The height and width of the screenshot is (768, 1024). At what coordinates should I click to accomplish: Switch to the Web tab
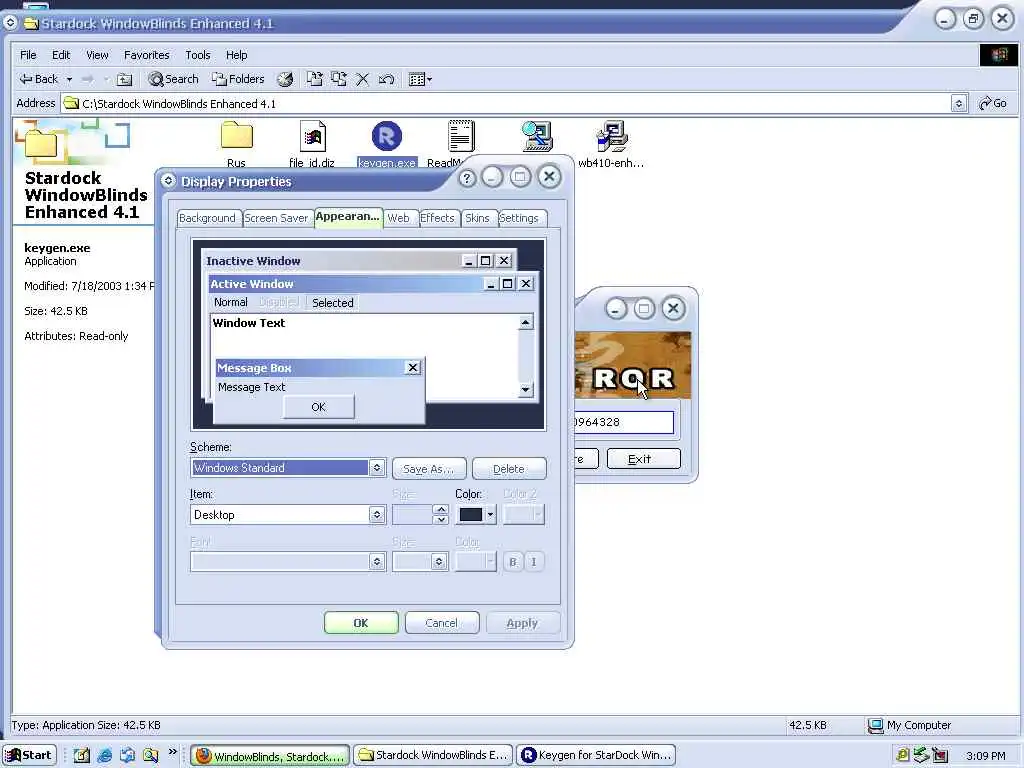point(398,218)
